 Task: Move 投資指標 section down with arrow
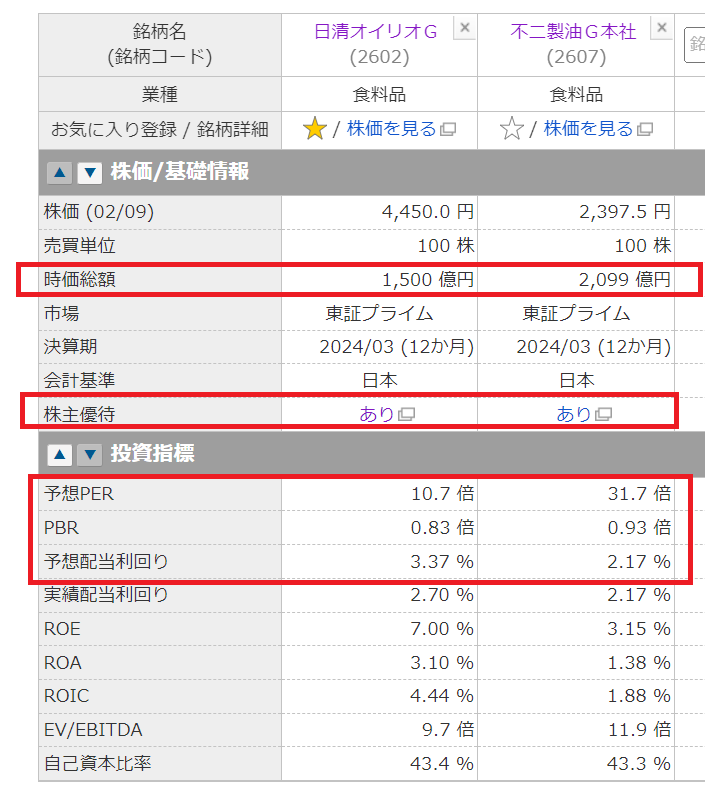click(x=90, y=455)
